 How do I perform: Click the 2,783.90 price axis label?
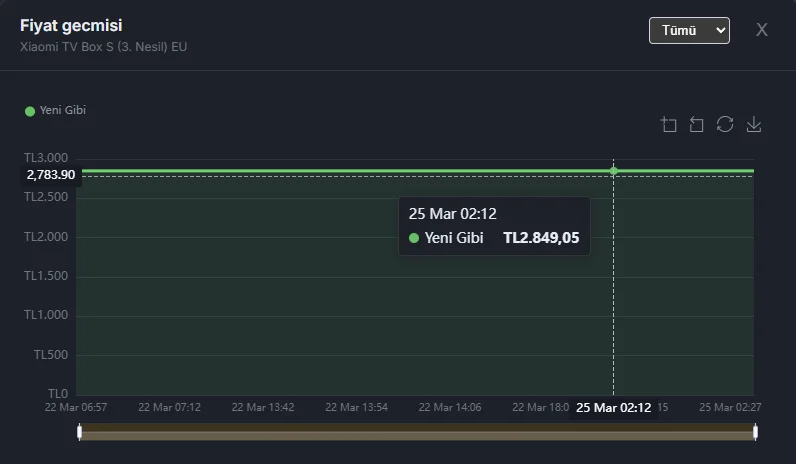pos(51,175)
